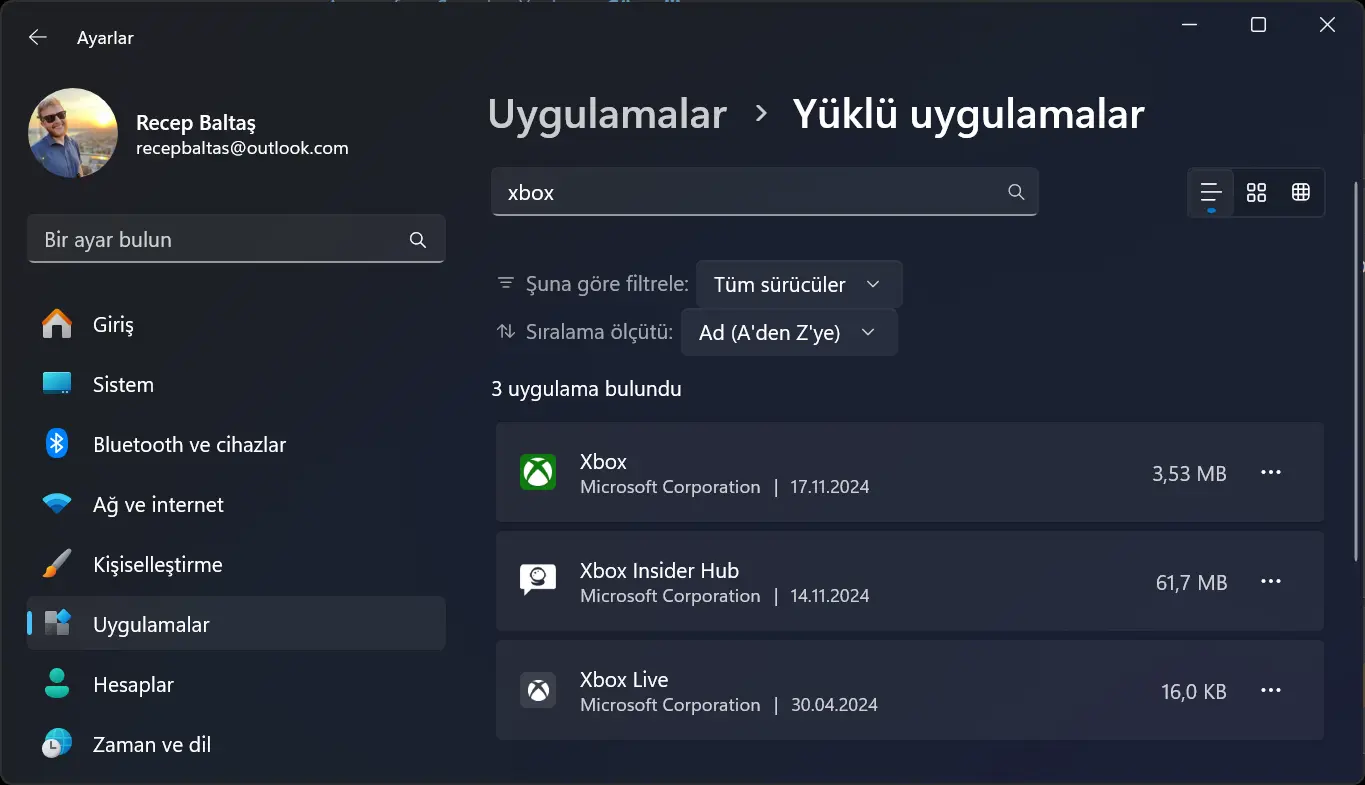
Task: Switch to table view layout
Action: (x=1300, y=192)
